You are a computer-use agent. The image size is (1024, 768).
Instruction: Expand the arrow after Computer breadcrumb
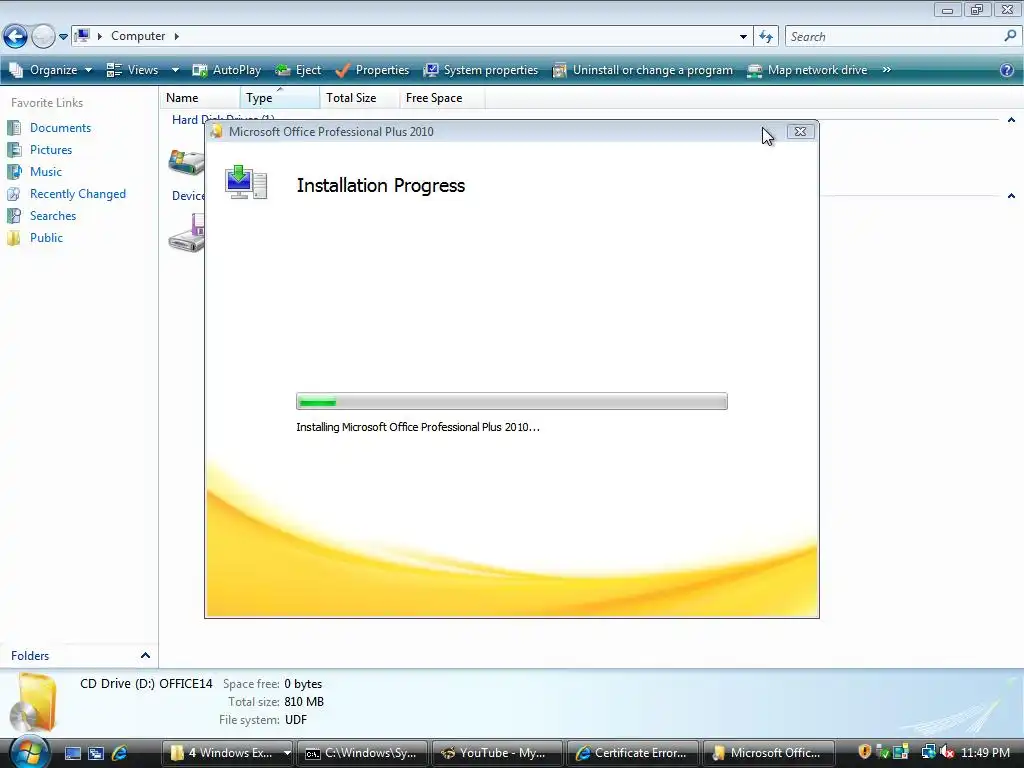tap(176, 36)
